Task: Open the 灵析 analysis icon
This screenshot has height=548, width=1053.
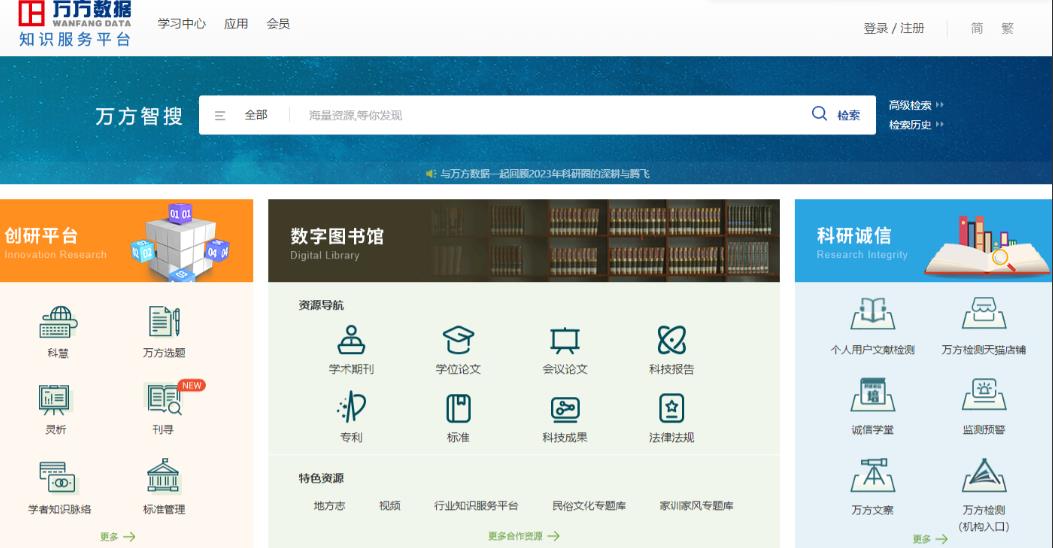Action: click(54, 399)
